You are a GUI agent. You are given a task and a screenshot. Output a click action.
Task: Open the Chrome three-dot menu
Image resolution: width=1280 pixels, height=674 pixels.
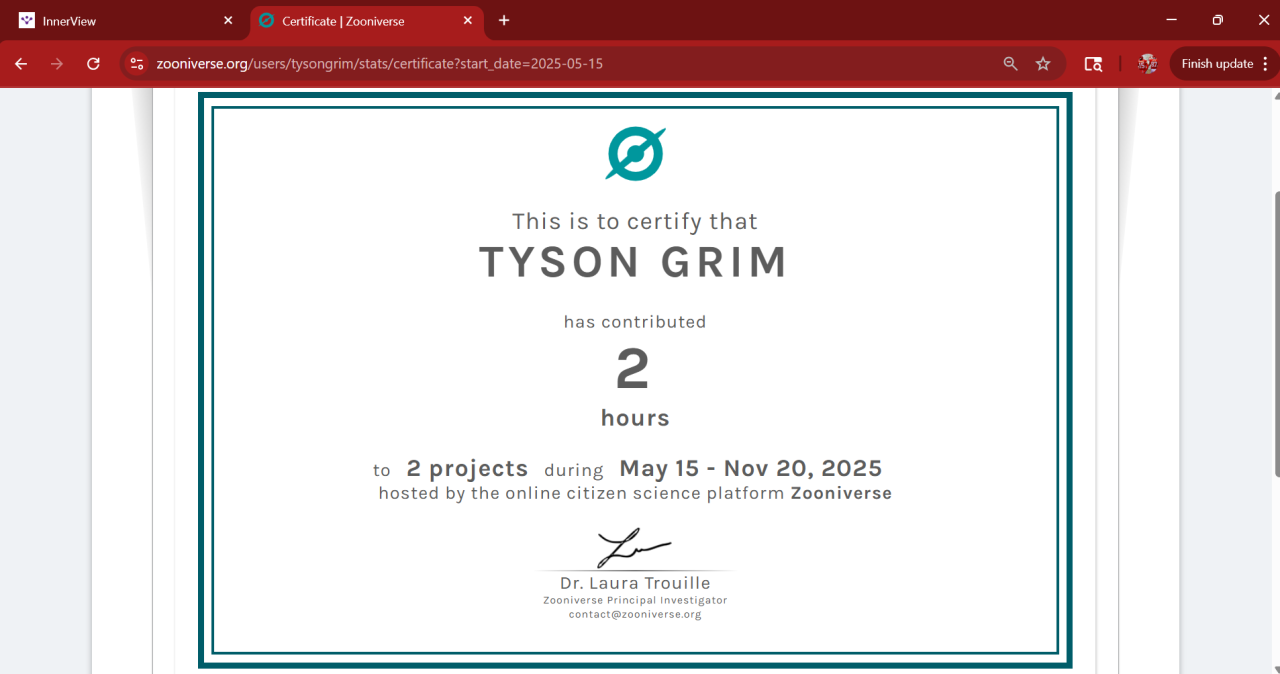1265,64
